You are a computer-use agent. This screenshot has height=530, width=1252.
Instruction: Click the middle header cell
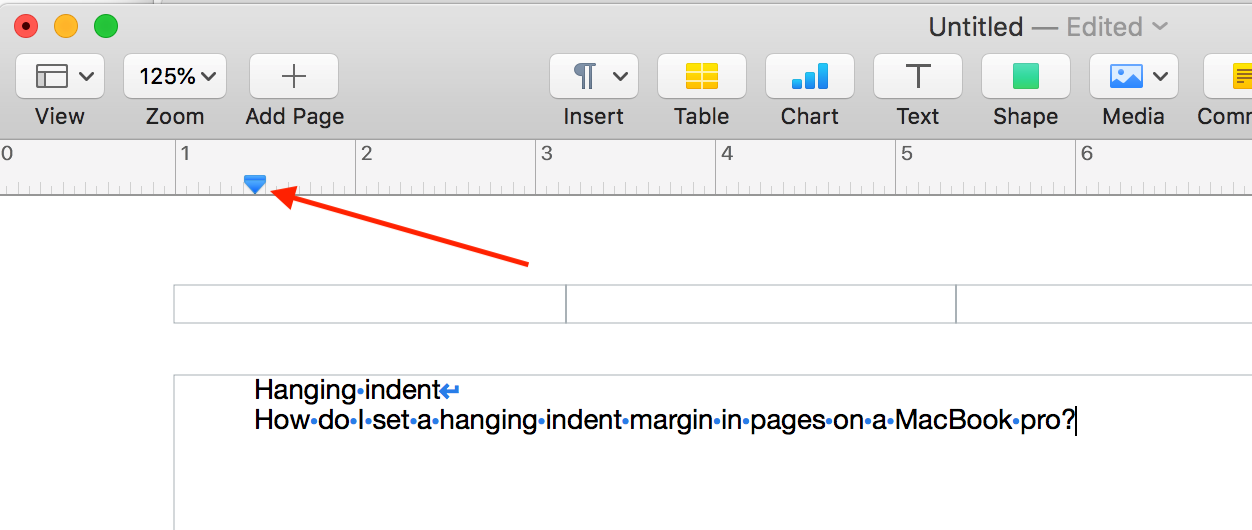click(x=761, y=304)
